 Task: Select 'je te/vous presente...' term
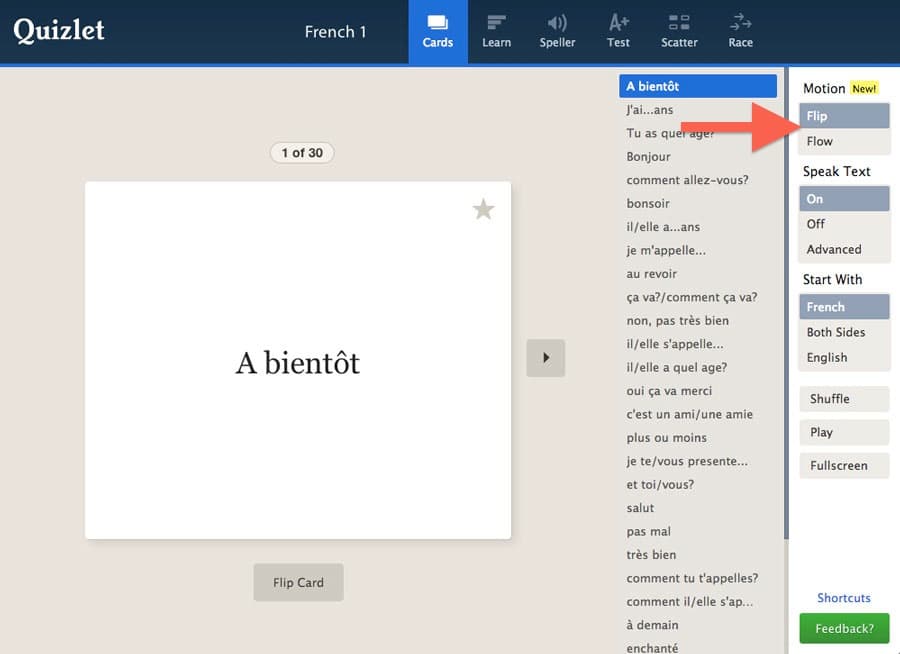(x=698, y=462)
